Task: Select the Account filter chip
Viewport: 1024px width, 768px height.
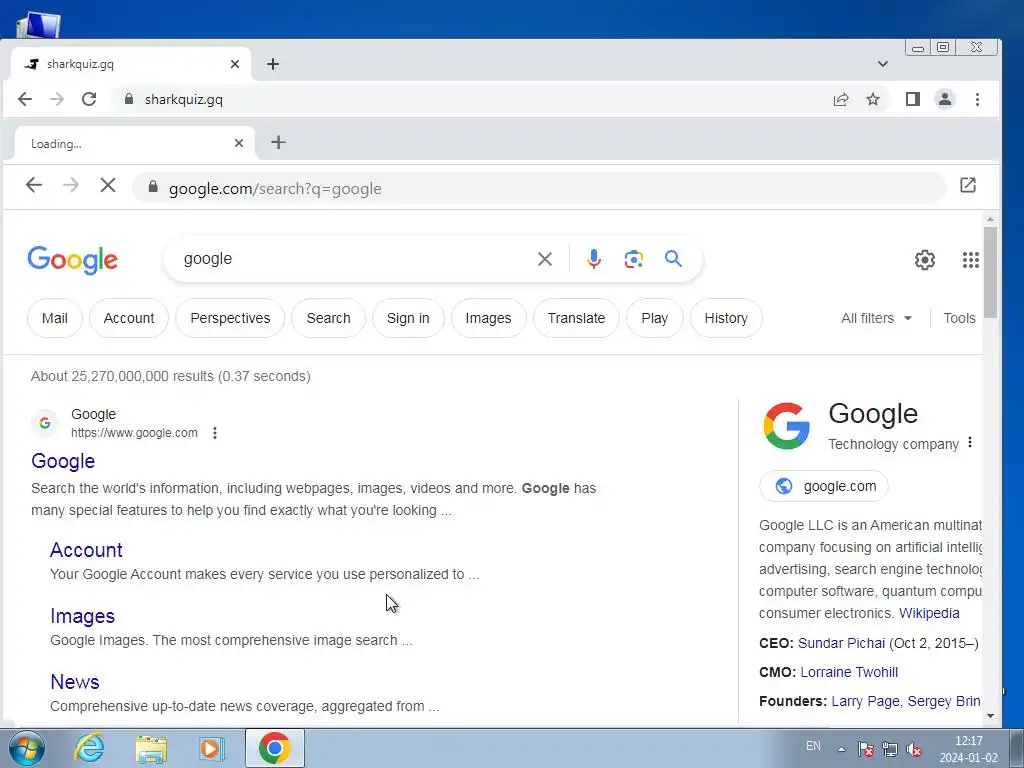Action: (x=129, y=318)
